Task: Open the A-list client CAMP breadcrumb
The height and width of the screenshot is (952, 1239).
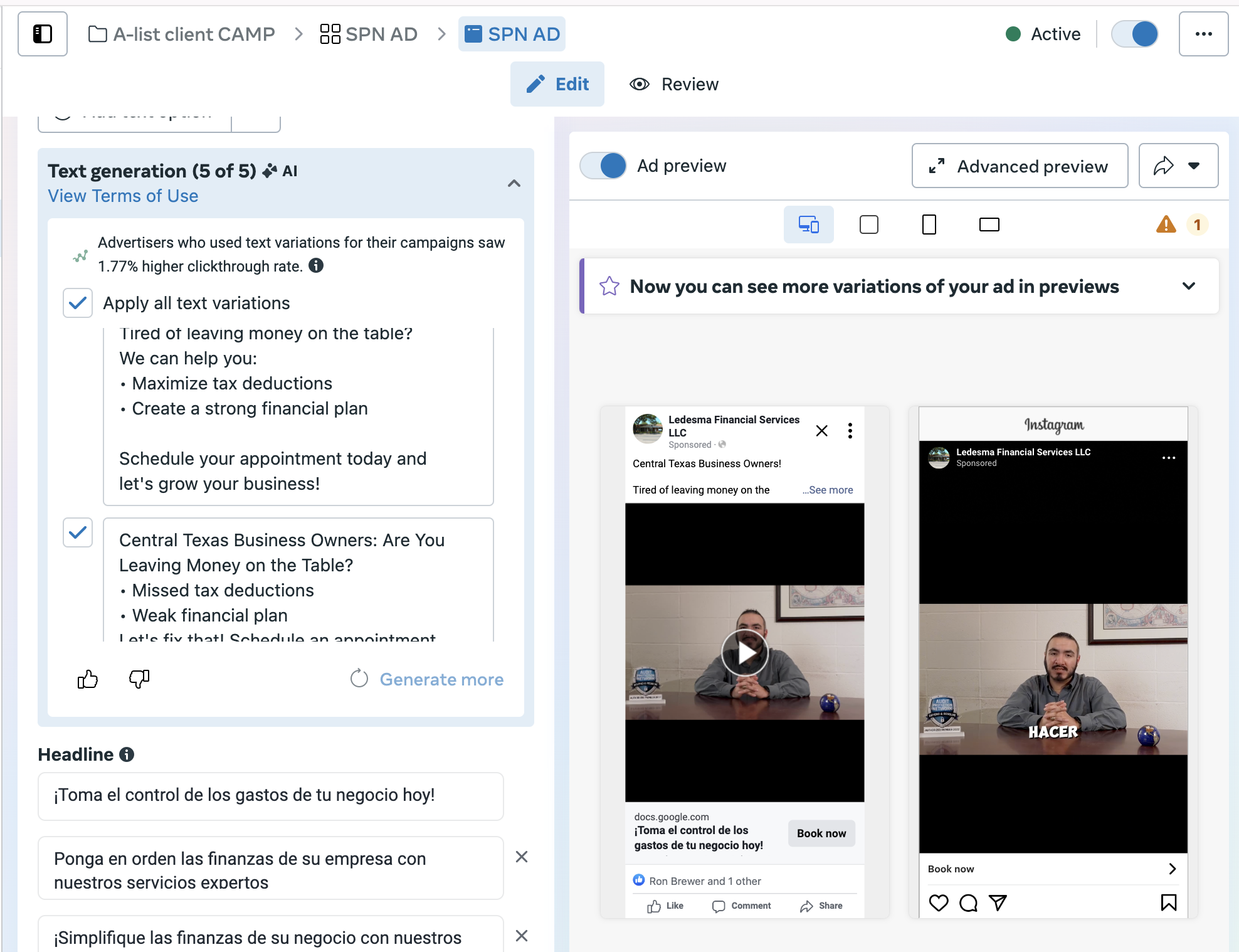Action: [x=182, y=34]
